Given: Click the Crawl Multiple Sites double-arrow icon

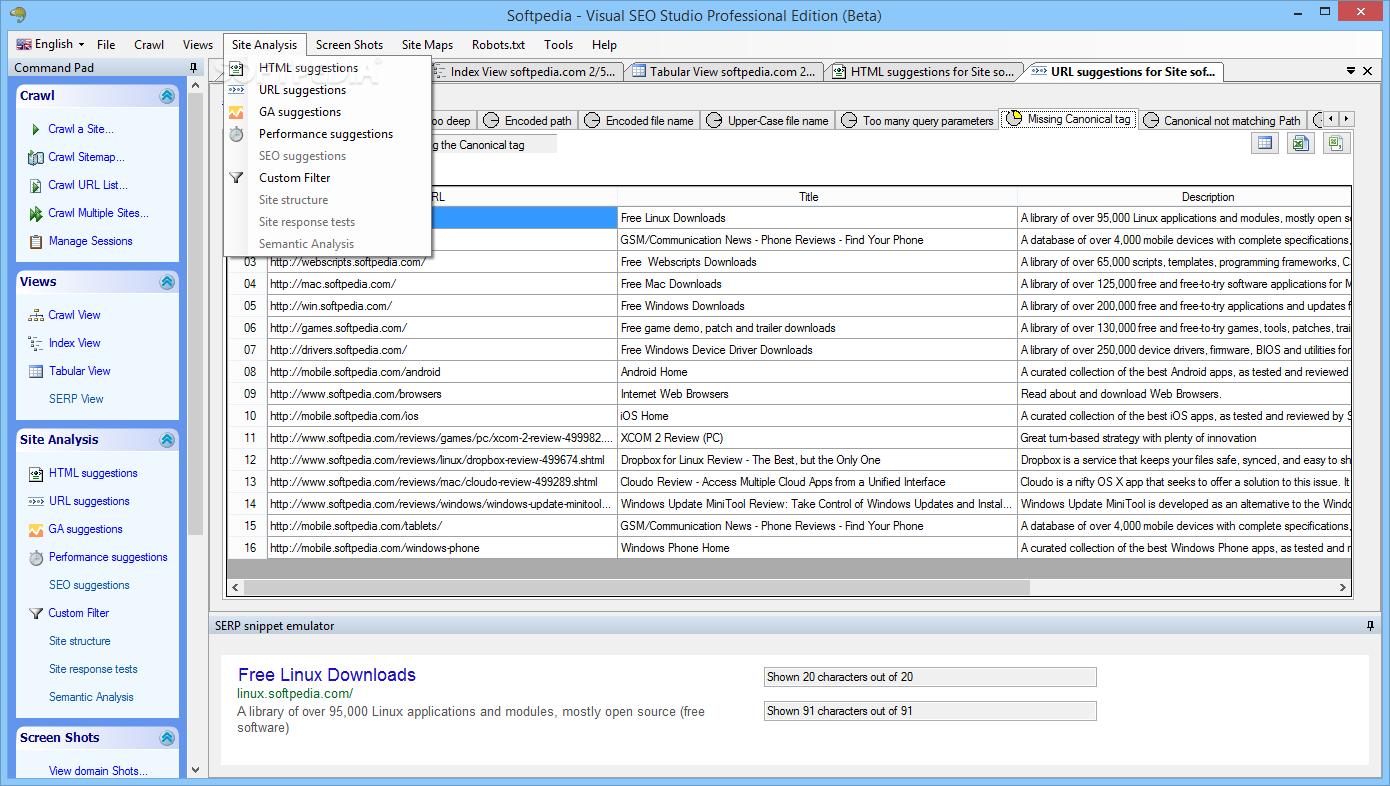Looking at the screenshot, I should [x=36, y=213].
